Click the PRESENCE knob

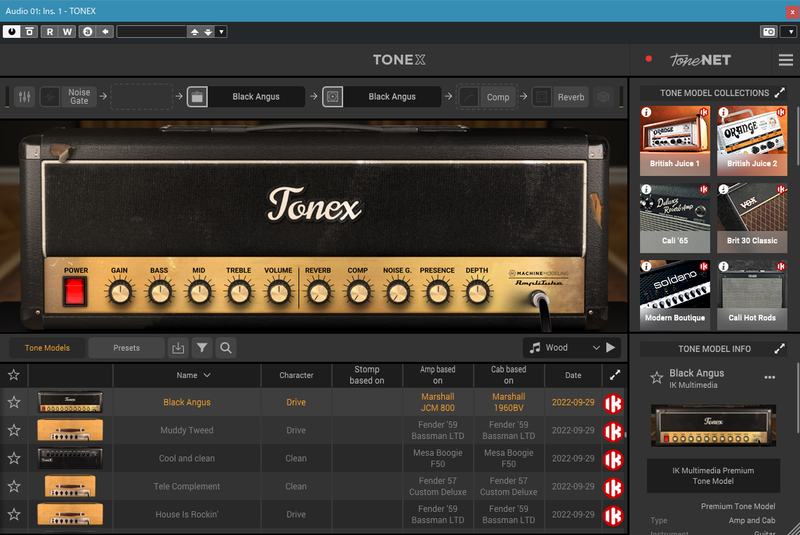438,293
